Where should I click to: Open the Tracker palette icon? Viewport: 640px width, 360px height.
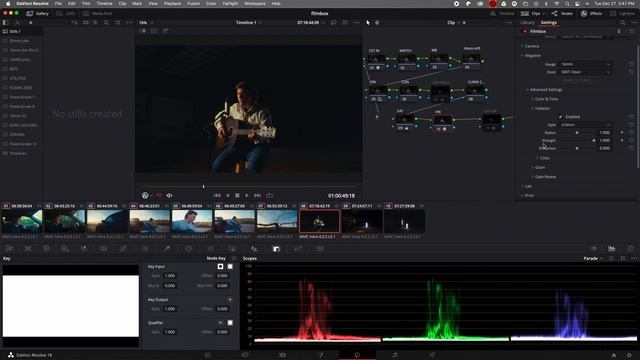(211, 249)
